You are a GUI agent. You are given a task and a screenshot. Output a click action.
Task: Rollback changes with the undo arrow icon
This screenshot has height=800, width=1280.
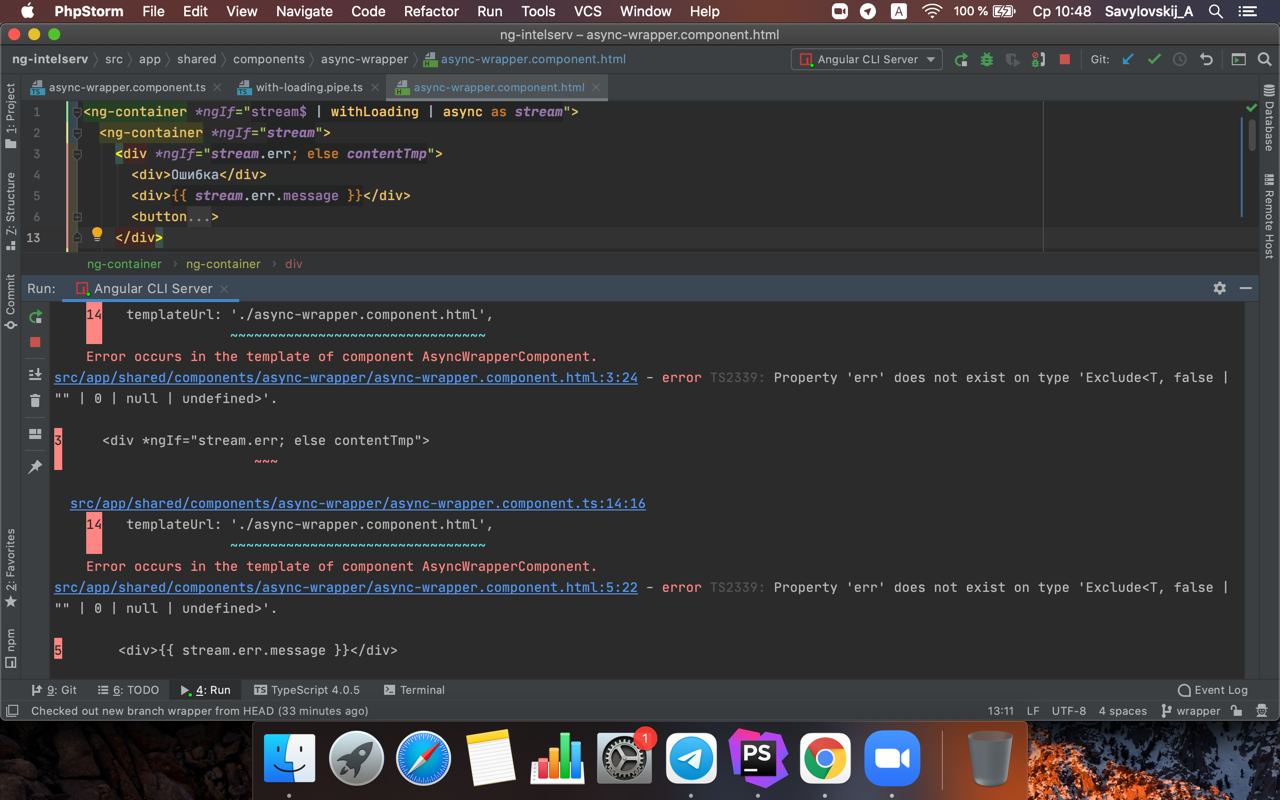pos(1206,59)
